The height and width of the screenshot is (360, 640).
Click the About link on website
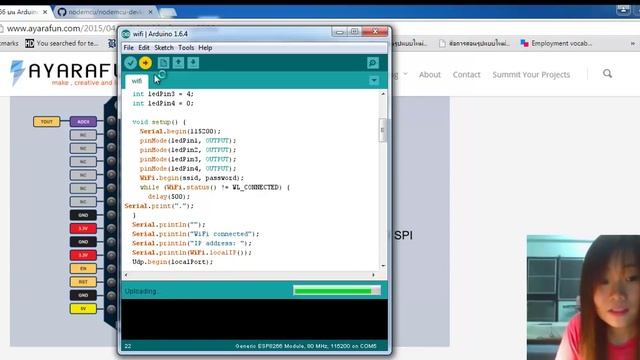(430, 75)
